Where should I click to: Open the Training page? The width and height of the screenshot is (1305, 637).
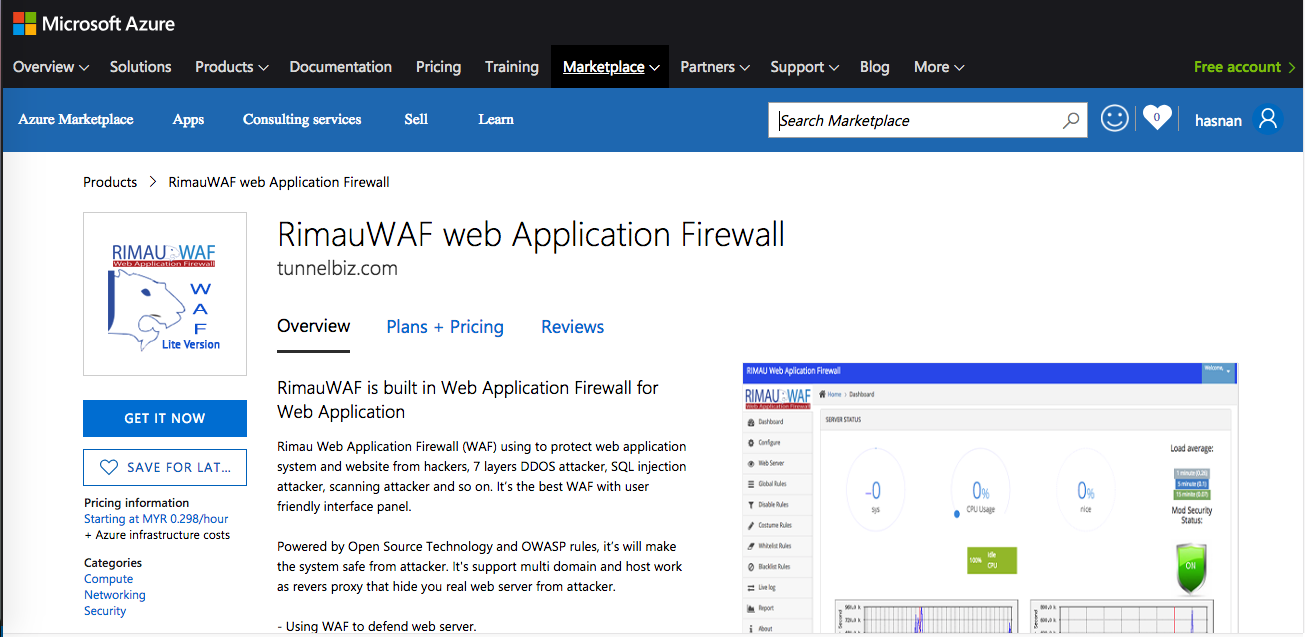coord(512,67)
